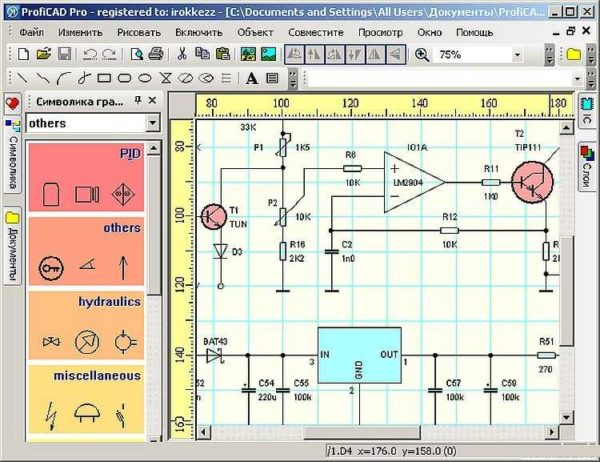600x462 pixels.
Task: Select the Text tool (A icon)
Action: 251,78
